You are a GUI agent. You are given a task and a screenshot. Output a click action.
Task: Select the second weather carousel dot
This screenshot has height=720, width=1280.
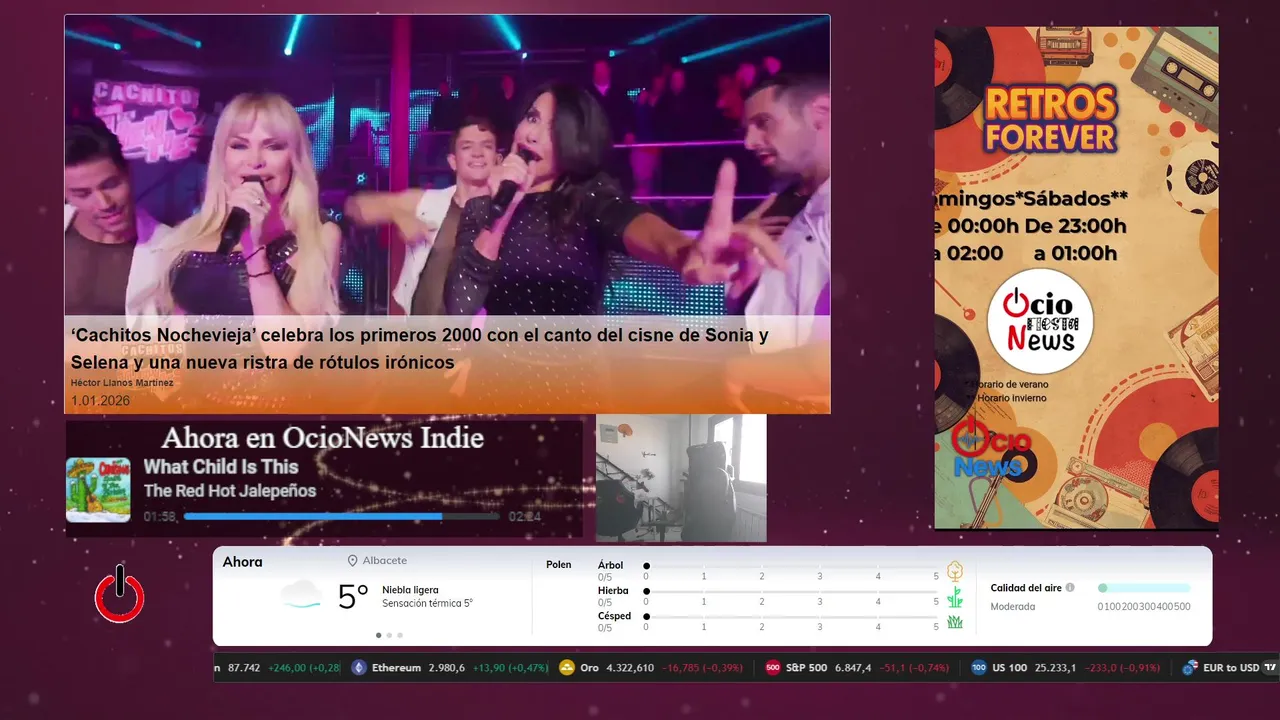pyautogui.click(x=389, y=635)
